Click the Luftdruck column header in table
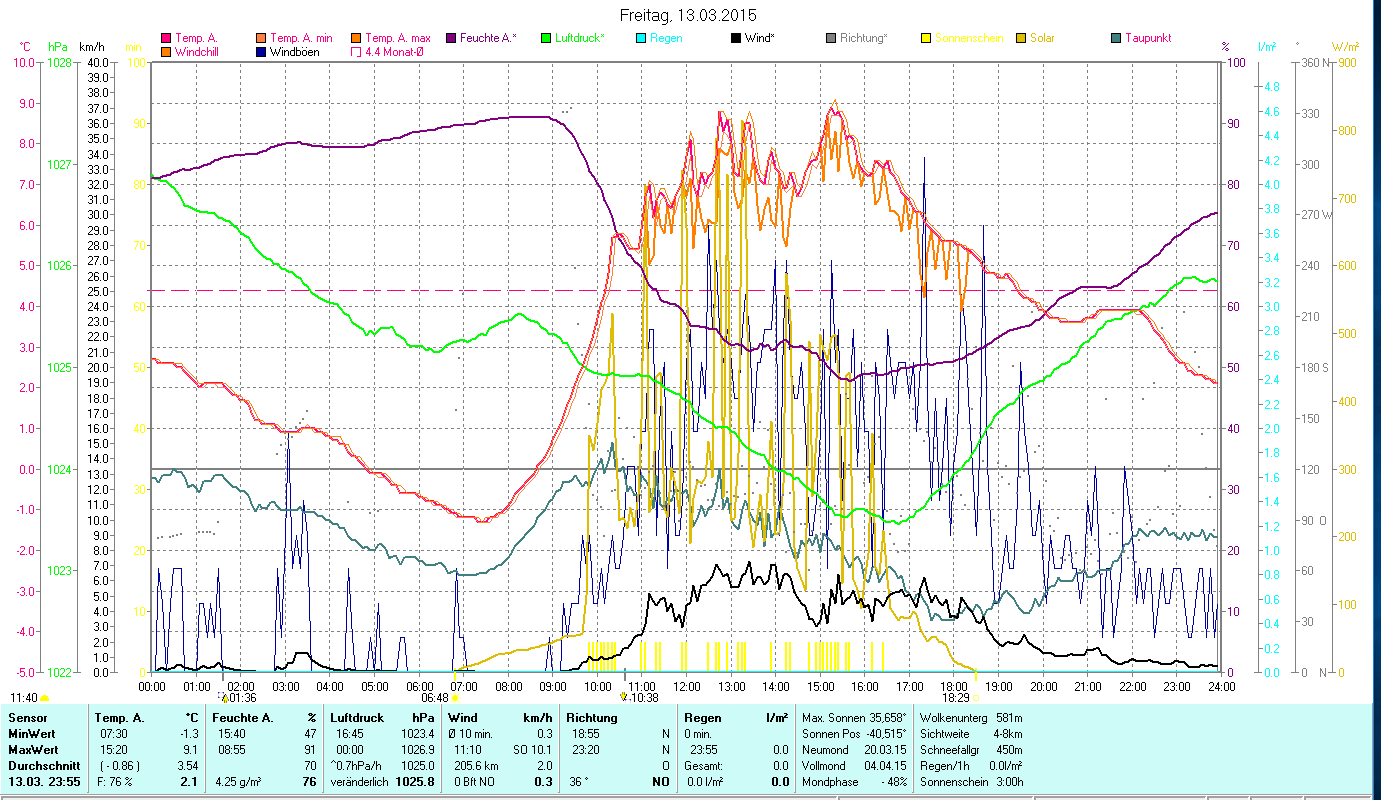This screenshot has width=1381, height=800. point(355,717)
